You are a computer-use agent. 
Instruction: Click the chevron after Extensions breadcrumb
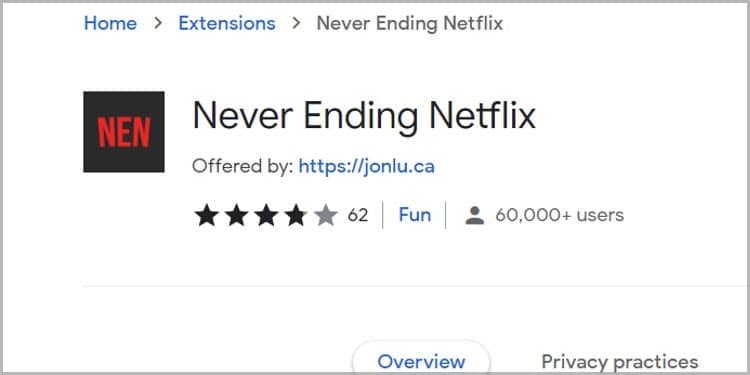297,23
